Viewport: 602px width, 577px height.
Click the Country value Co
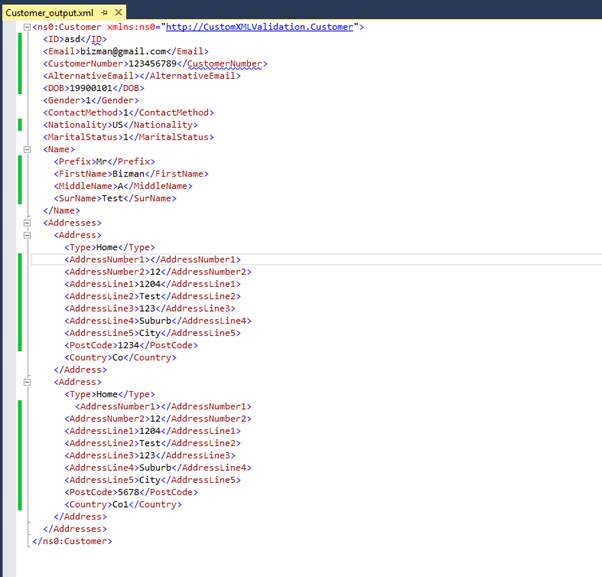(118, 358)
